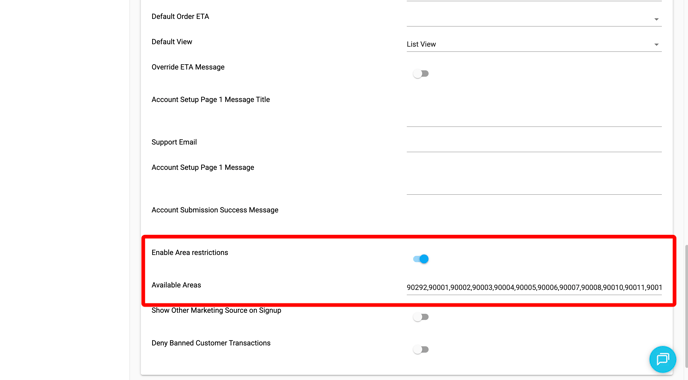Click the Show Other Marketing Source on Signup label
This screenshot has width=688, height=380.
216,311
